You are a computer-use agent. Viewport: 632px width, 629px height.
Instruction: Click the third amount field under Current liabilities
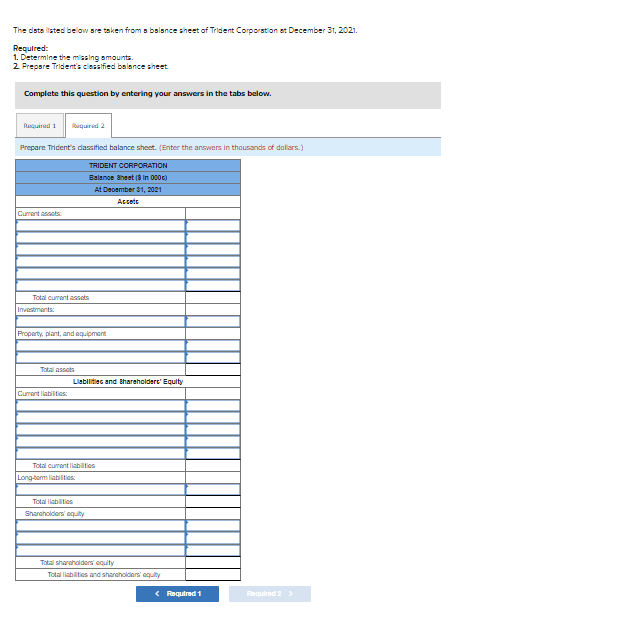click(x=213, y=430)
